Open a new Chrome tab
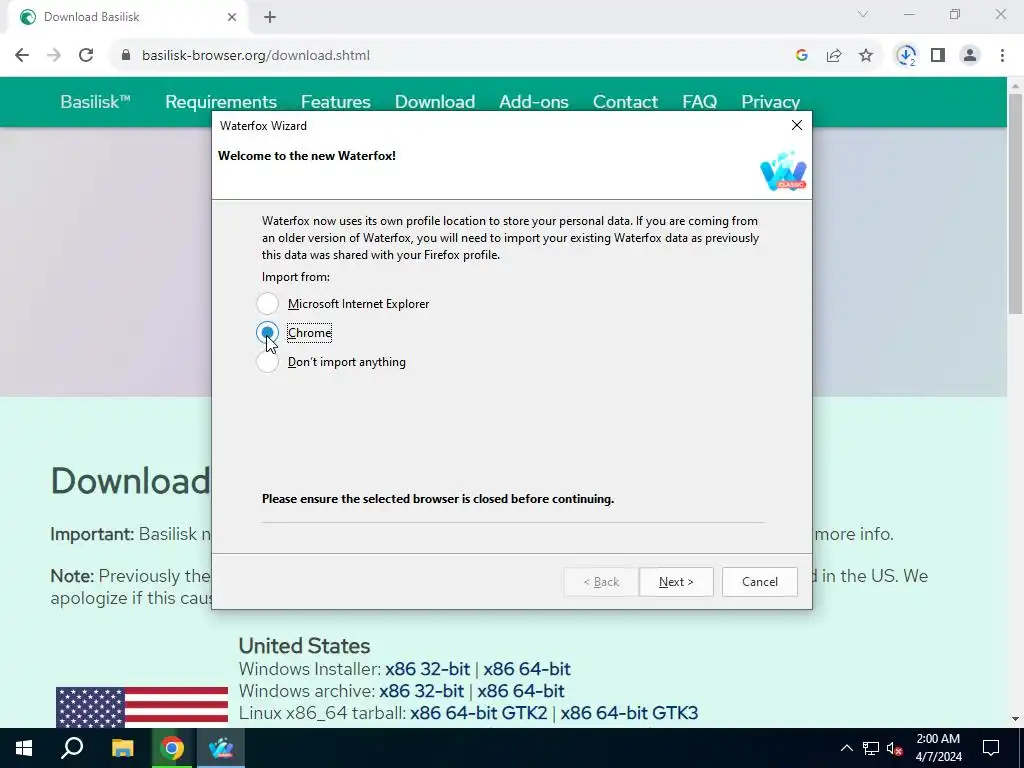Viewport: 1024px width, 768px height. (270, 17)
